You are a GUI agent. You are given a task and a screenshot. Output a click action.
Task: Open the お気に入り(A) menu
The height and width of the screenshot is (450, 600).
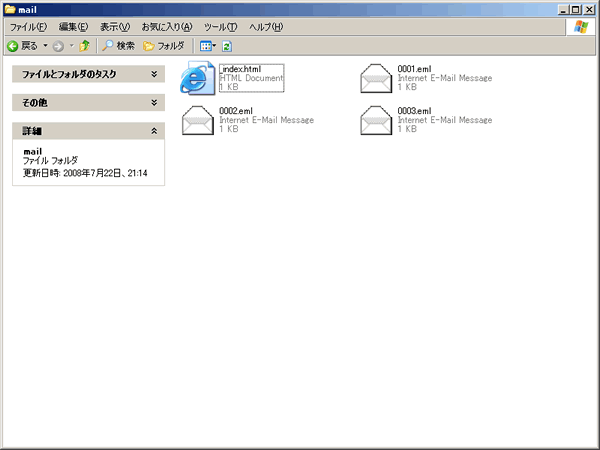click(167, 27)
